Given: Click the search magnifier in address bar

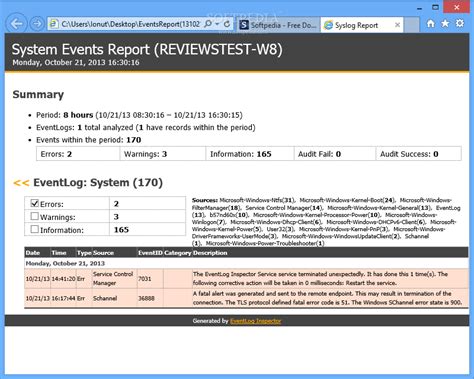Looking at the screenshot, I should [208, 24].
